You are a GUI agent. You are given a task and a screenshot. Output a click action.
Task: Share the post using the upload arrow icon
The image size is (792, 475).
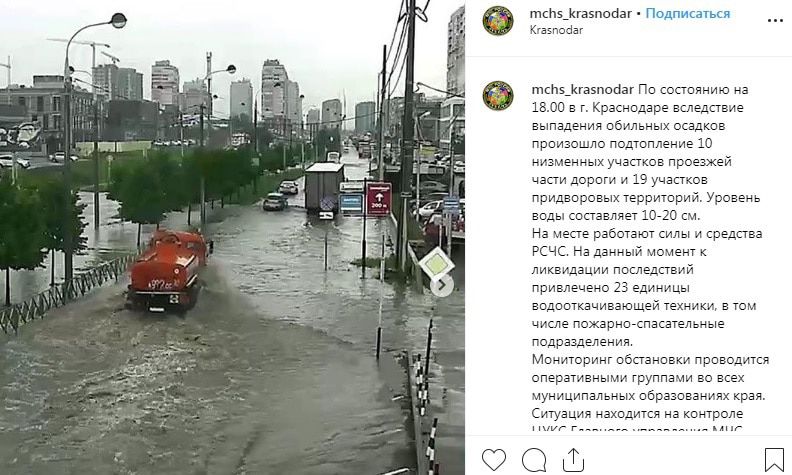pos(573,459)
